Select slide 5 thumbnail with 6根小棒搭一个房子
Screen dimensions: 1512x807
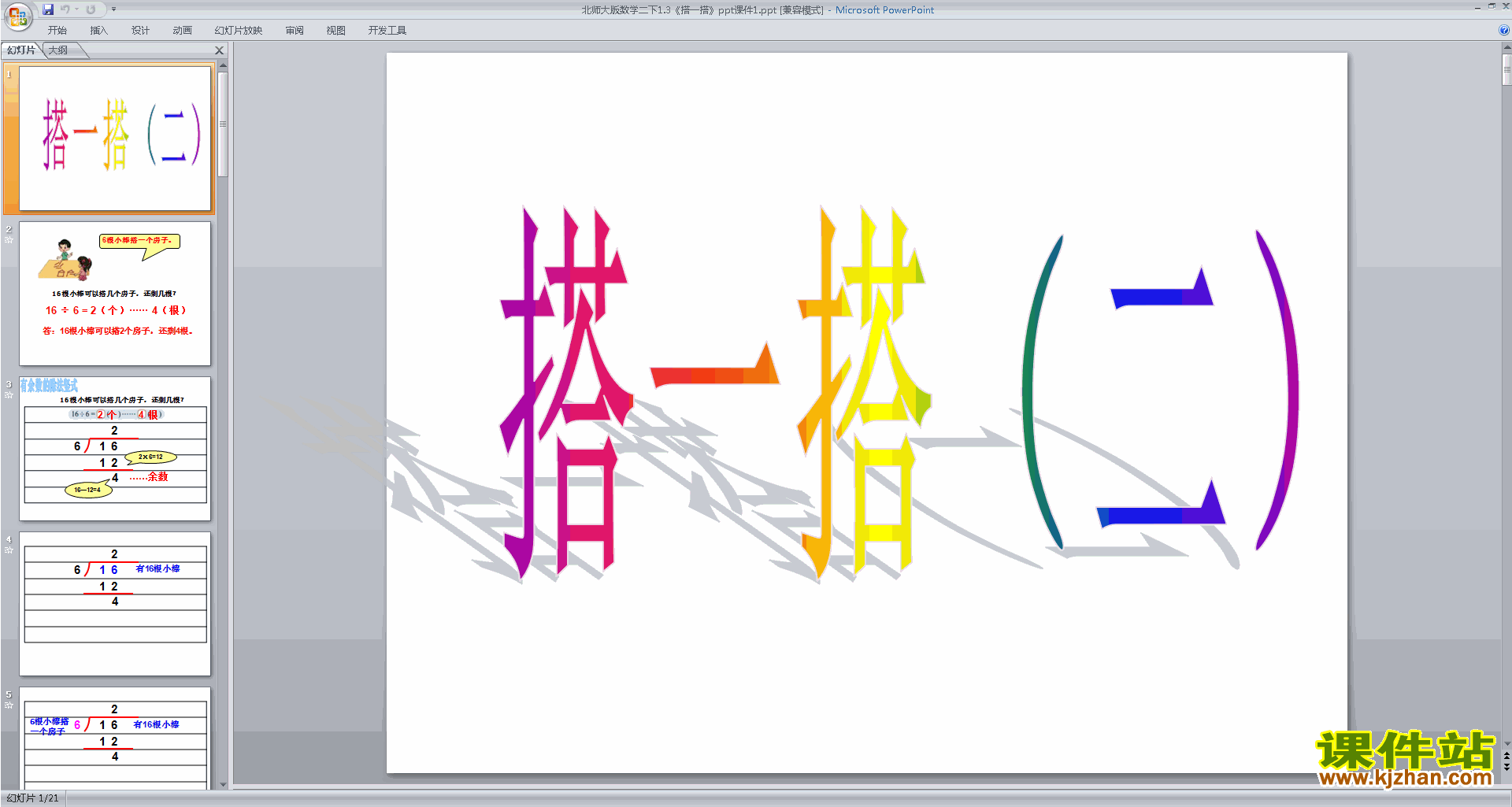pos(115,739)
